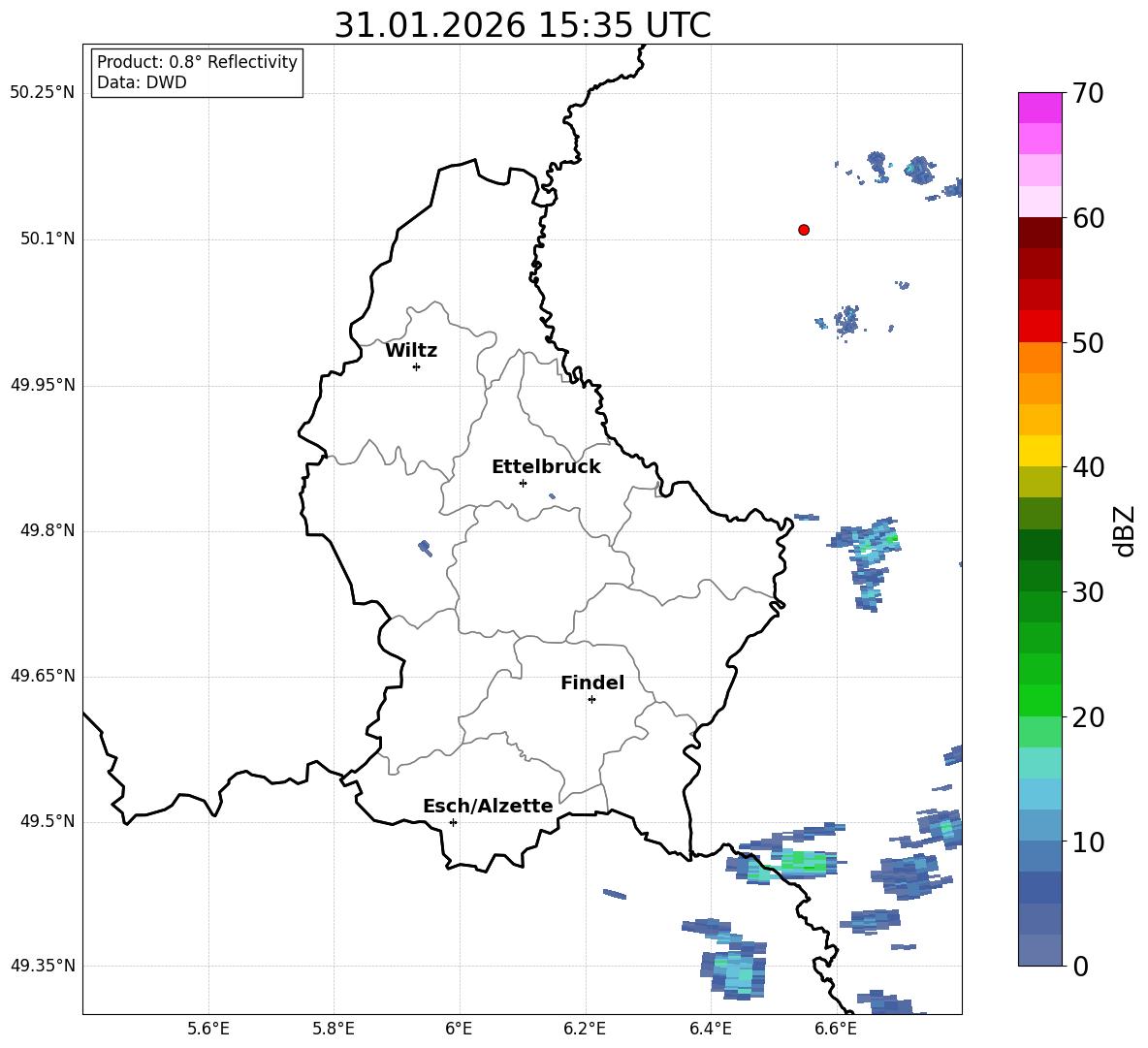This screenshot has height=1048, width=1148.
Task: Click the Esch/Alzette station cross marker
Action: [x=453, y=822]
